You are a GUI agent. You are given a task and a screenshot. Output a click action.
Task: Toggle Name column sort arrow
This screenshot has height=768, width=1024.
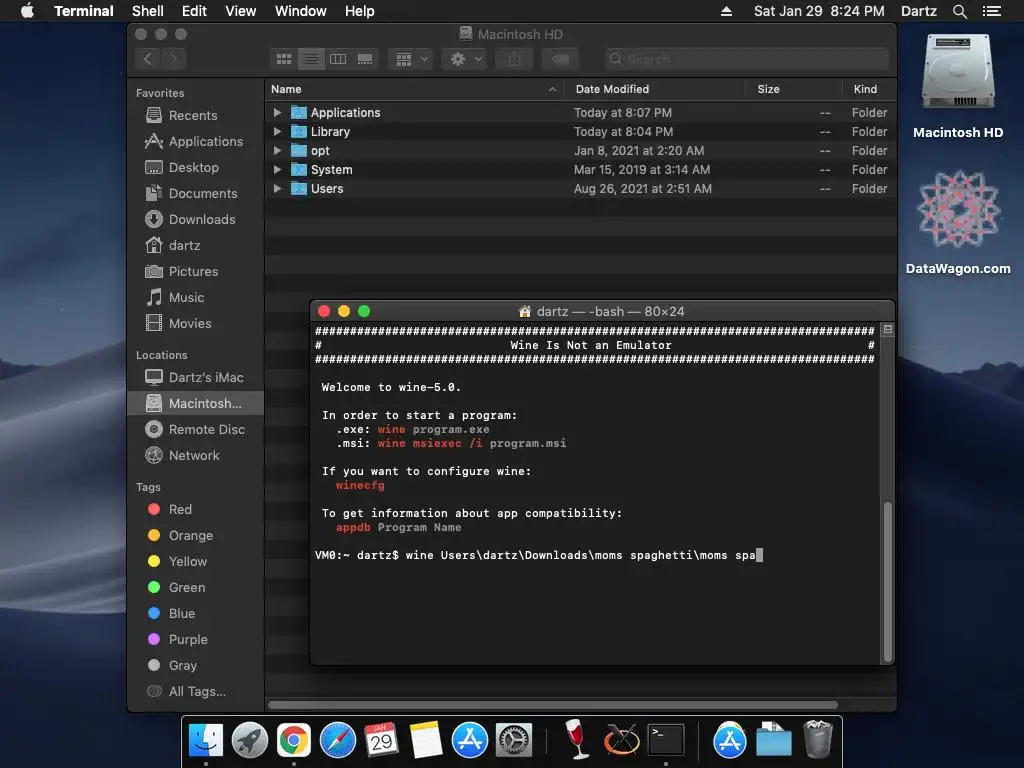552,89
